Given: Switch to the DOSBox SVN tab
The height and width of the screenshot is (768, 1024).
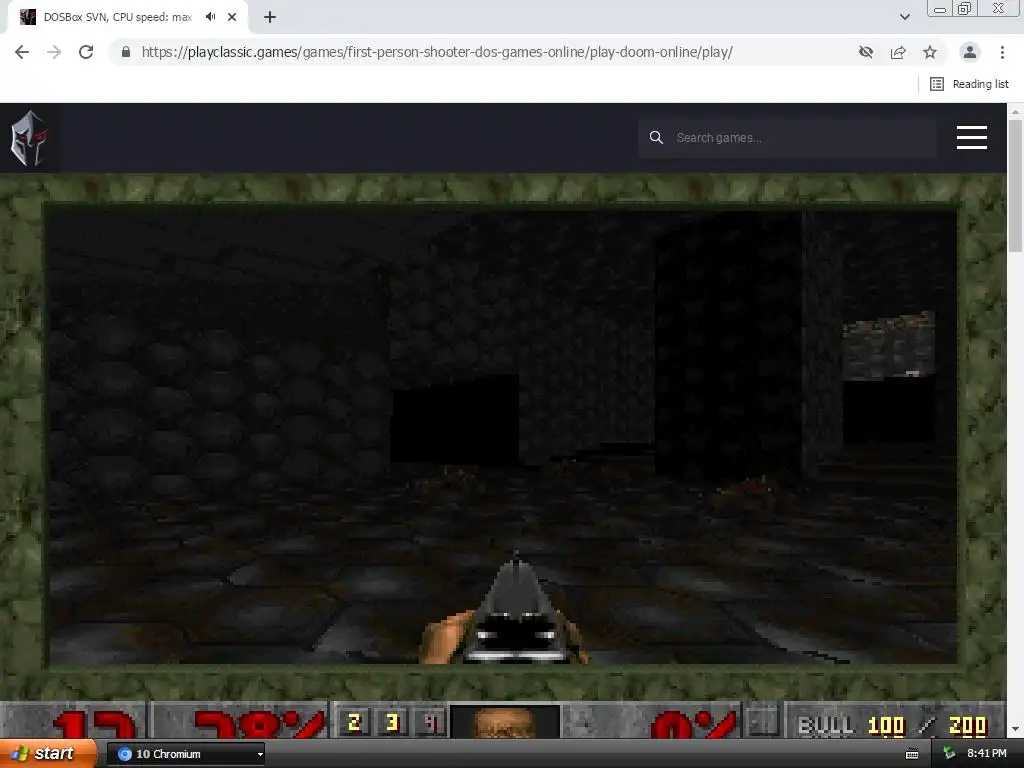Looking at the screenshot, I should [x=118, y=17].
